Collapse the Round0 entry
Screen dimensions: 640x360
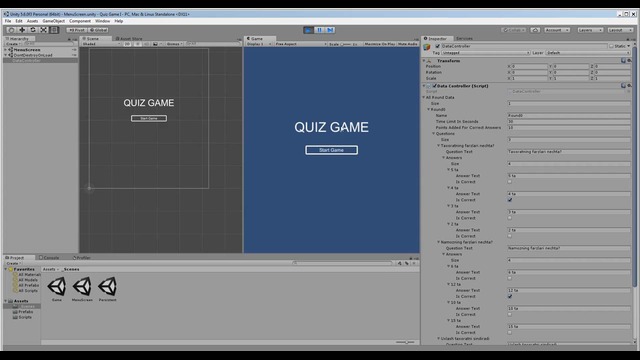point(429,109)
